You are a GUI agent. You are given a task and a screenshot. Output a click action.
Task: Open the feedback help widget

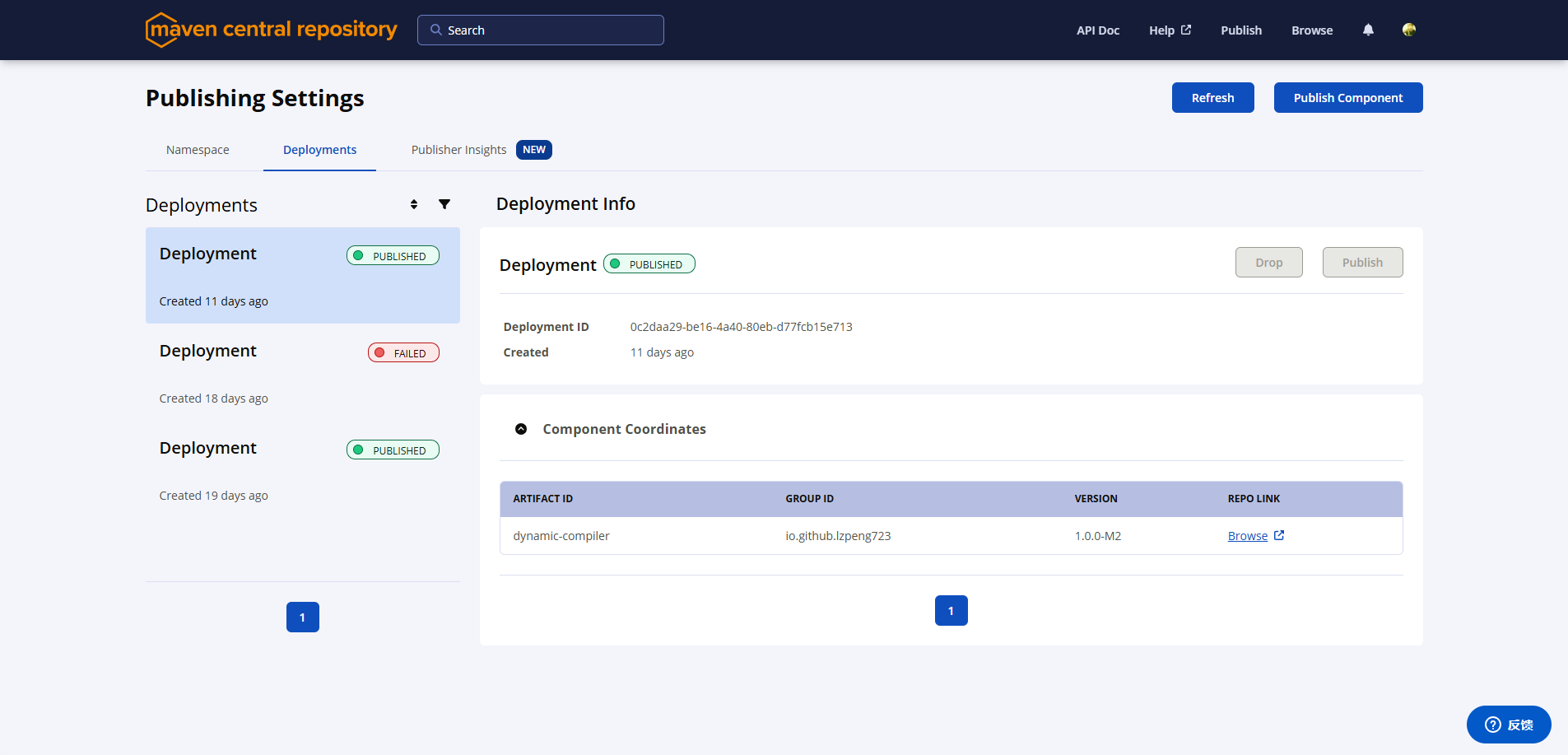[1508, 725]
